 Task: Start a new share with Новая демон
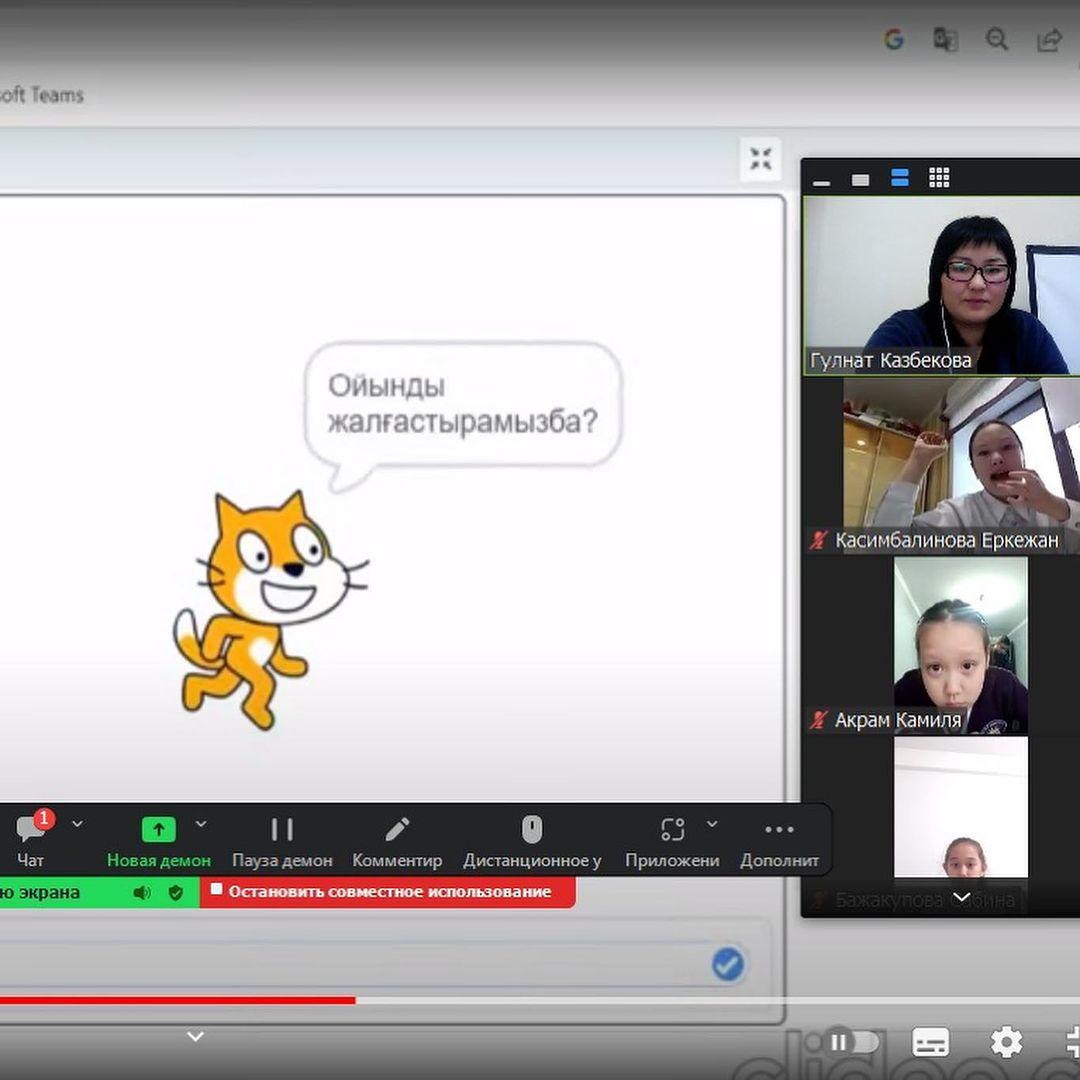coord(158,840)
